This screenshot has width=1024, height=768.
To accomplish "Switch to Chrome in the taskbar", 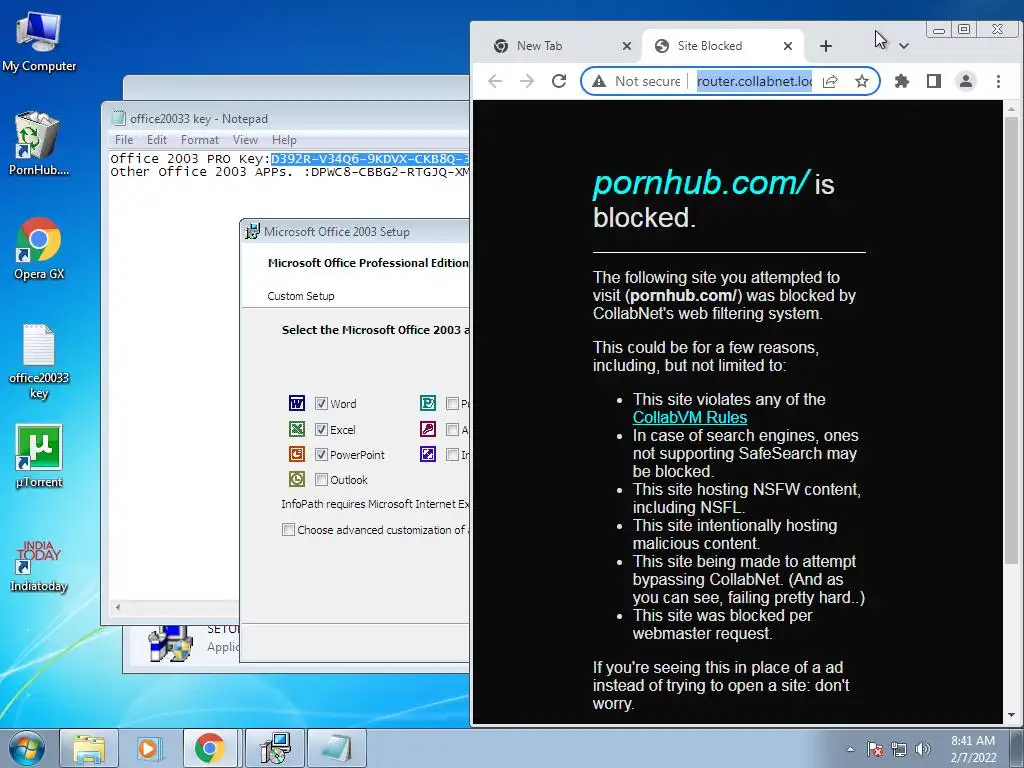I will coord(210,748).
